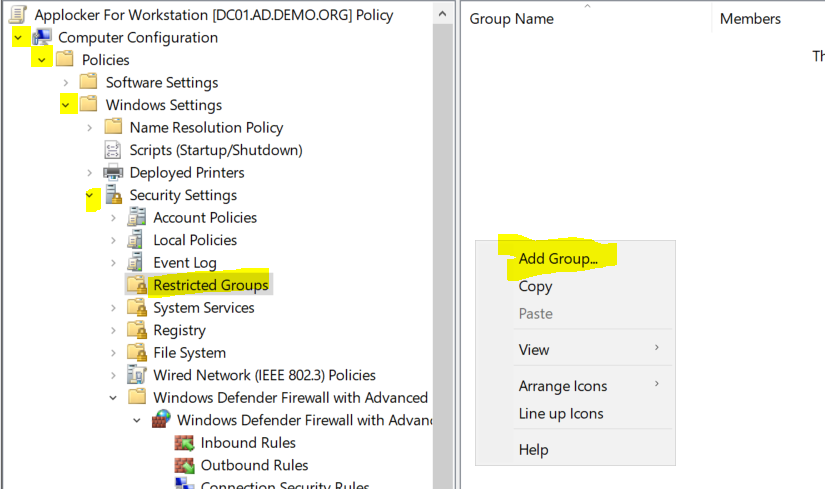
Task: Expand the Wired Network (IEEE 802.3) Policies node
Action: pos(114,375)
